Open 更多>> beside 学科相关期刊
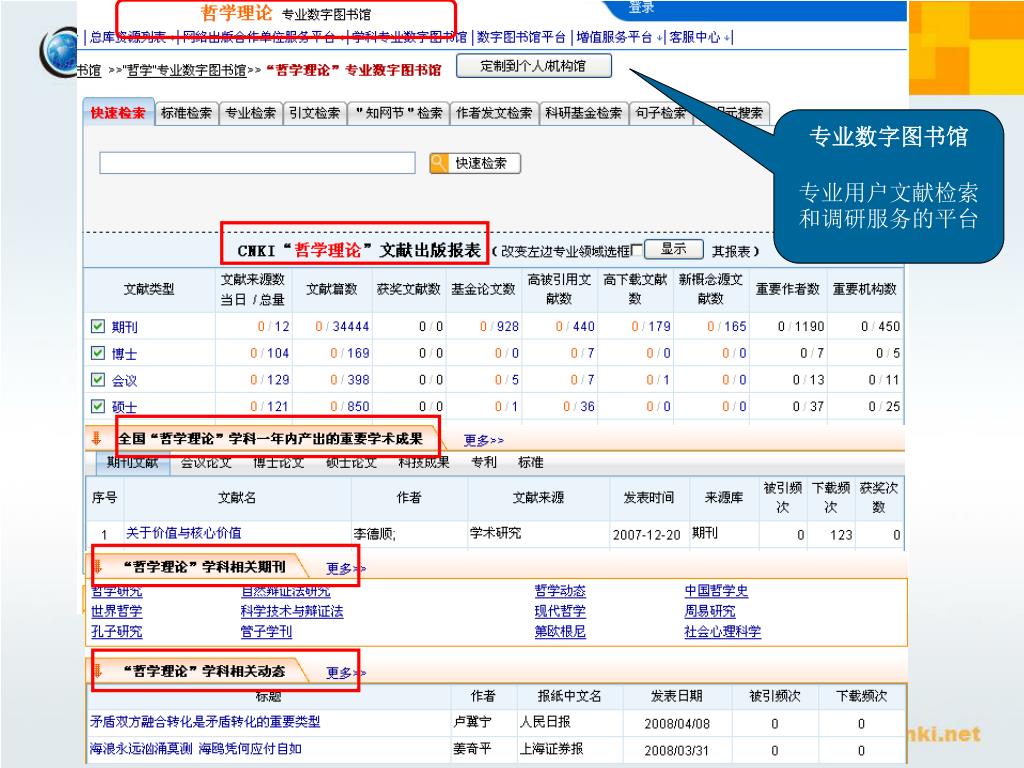 coord(346,568)
